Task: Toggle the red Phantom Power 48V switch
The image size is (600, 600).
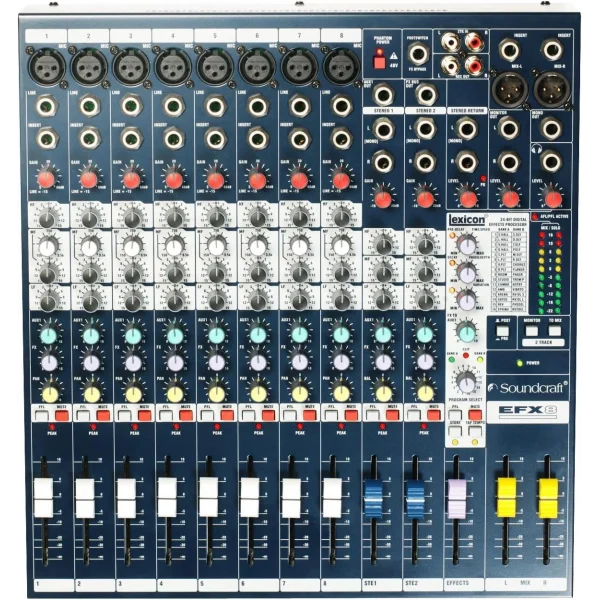Action: [x=380, y=62]
